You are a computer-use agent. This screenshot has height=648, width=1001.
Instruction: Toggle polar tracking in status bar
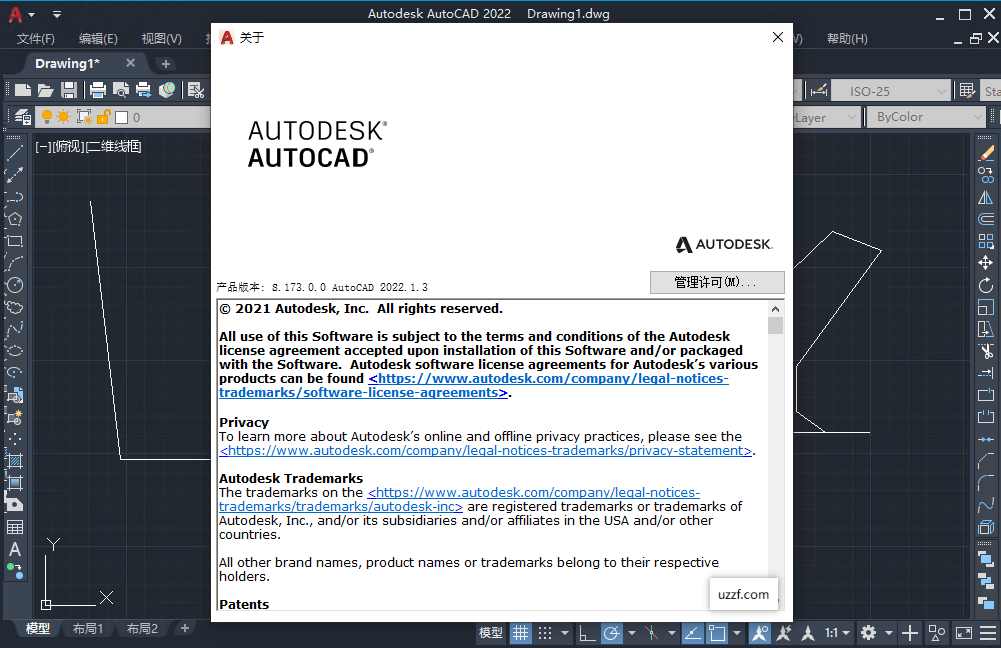[611, 633]
